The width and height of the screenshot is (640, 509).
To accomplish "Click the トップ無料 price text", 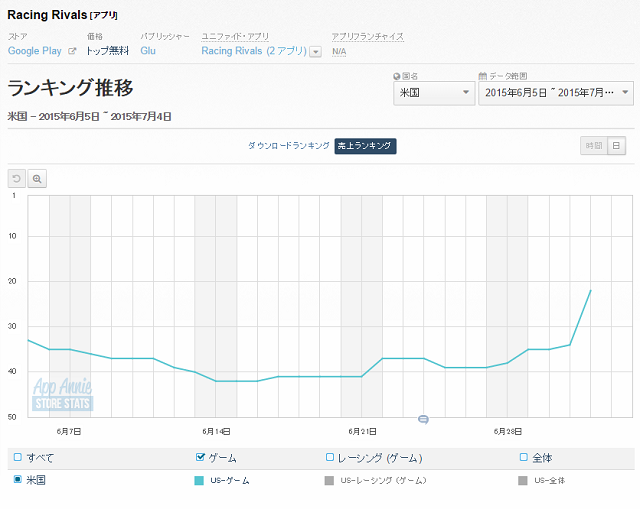I will click(x=108, y=51).
